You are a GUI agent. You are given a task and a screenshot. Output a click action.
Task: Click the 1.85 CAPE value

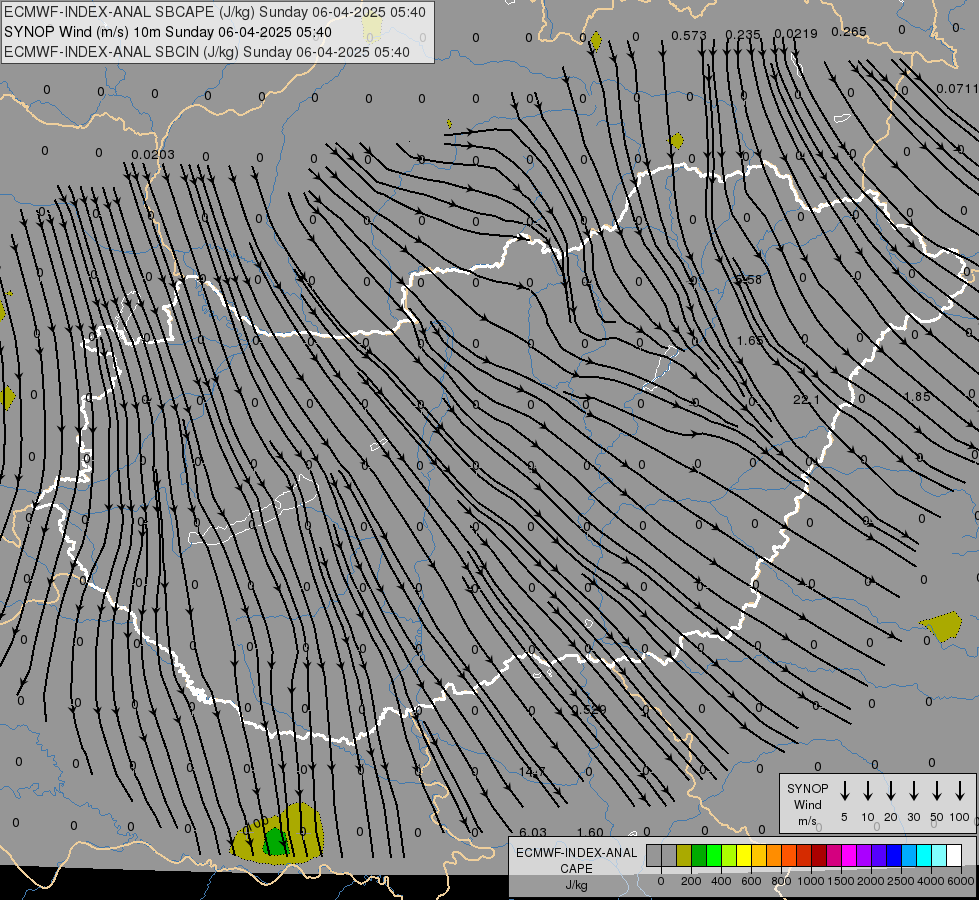tap(917, 397)
